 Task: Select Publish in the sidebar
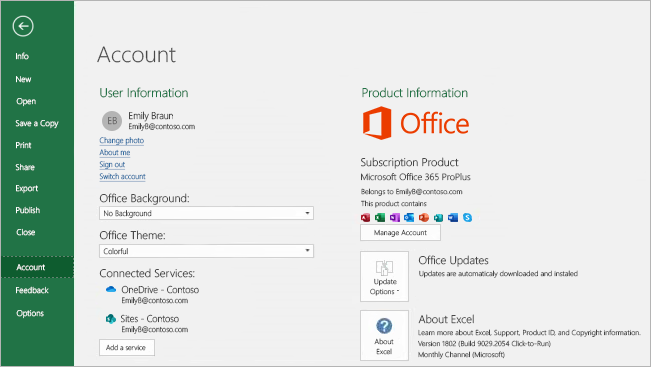[x=28, y=210]
